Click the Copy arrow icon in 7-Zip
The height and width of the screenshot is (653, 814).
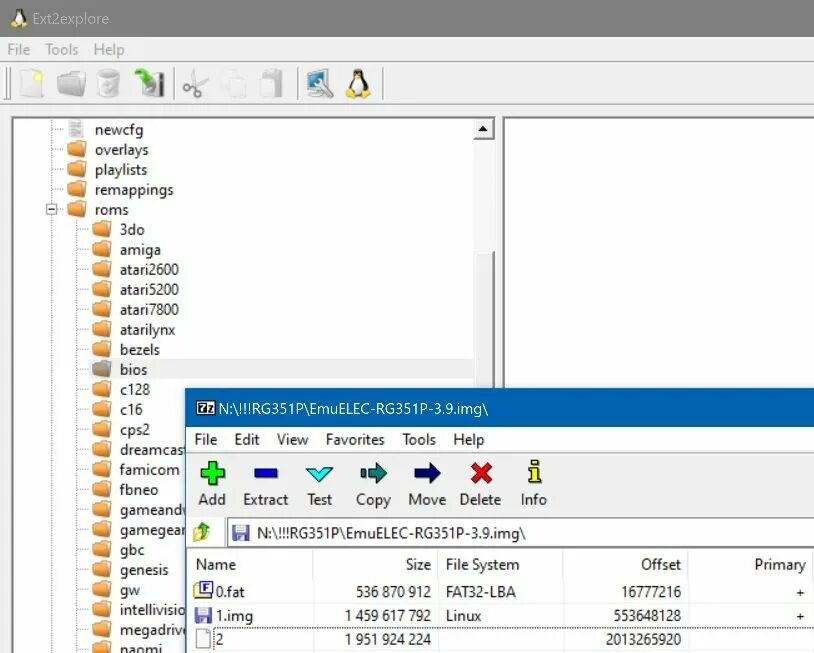click(x=373, y=473)
